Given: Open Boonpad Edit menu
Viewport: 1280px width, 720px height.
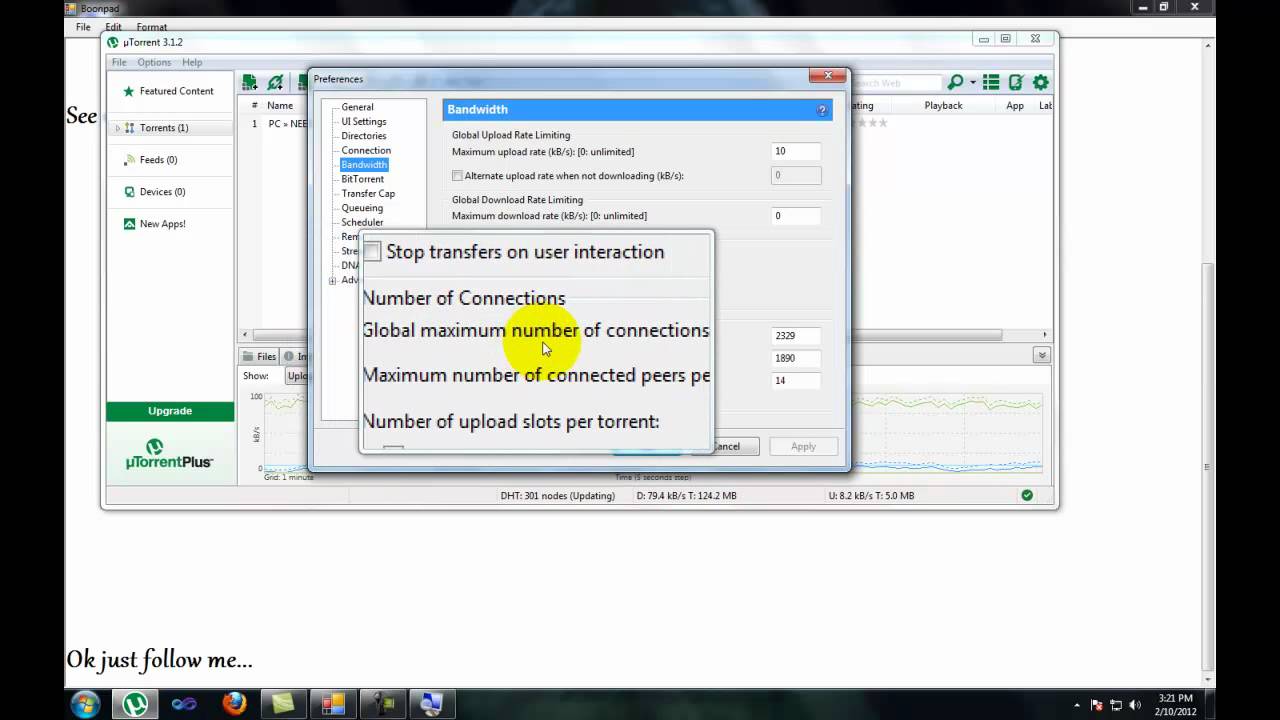Looking at the screenshot, I should click(x=113, y=27).
